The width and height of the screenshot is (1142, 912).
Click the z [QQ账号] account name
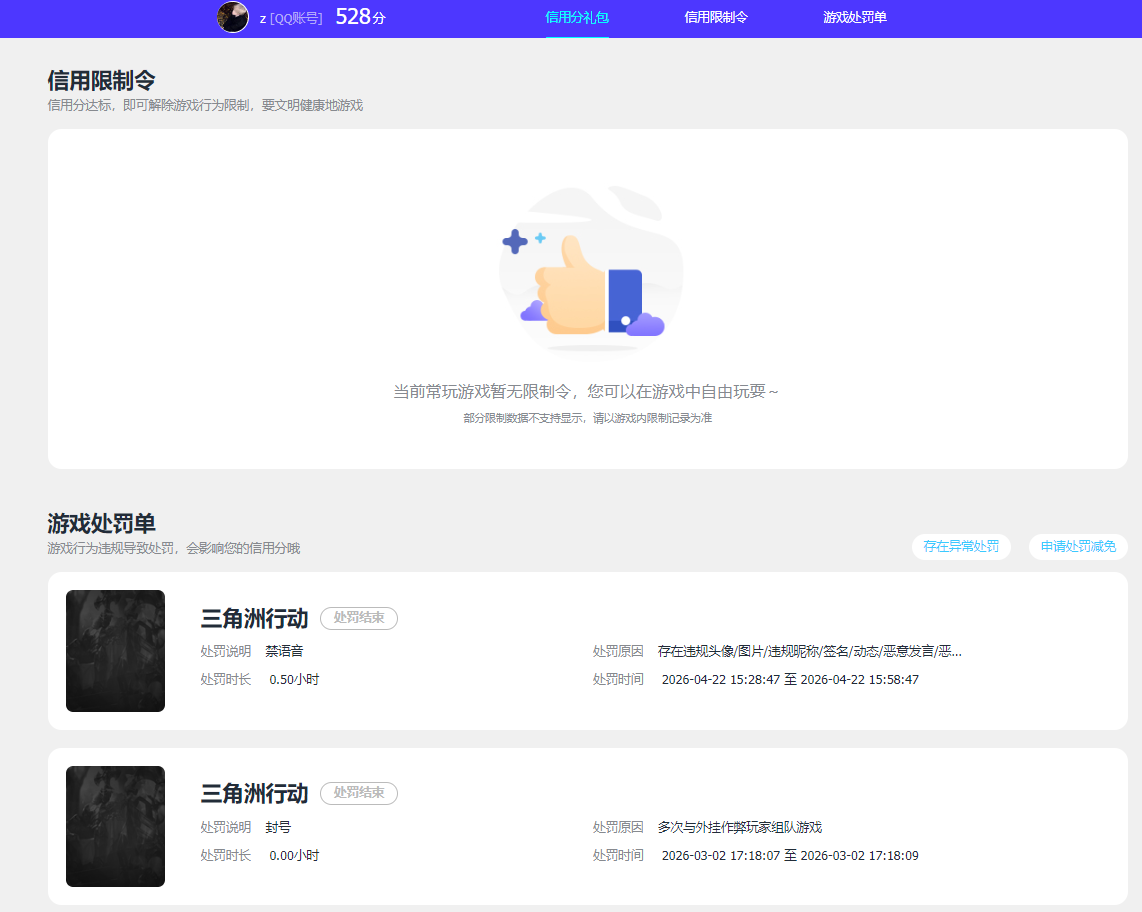[291, 18]
